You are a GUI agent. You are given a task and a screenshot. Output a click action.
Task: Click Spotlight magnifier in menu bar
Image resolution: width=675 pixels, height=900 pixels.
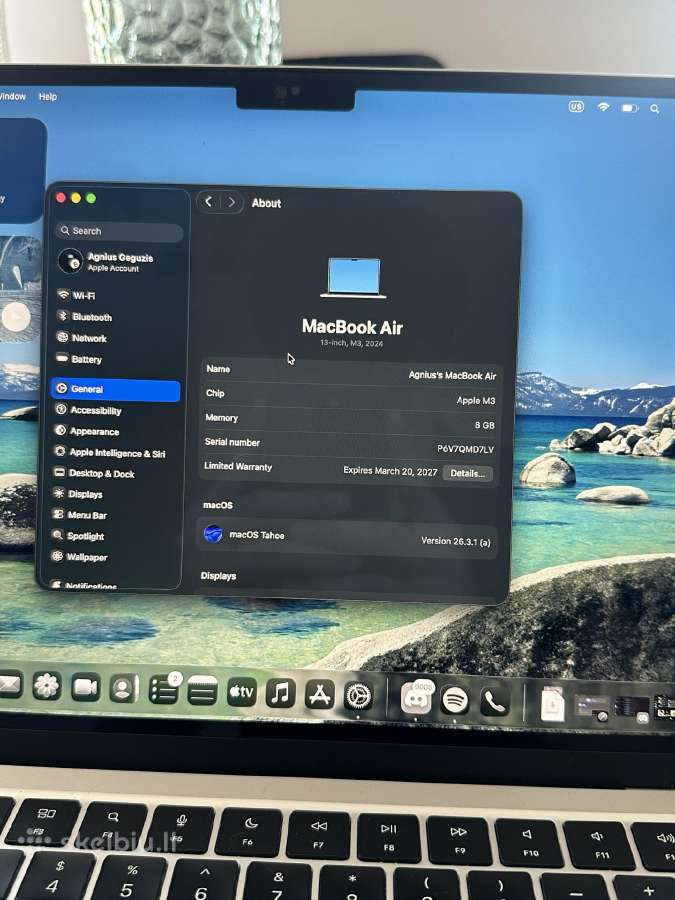pos(655,108)
